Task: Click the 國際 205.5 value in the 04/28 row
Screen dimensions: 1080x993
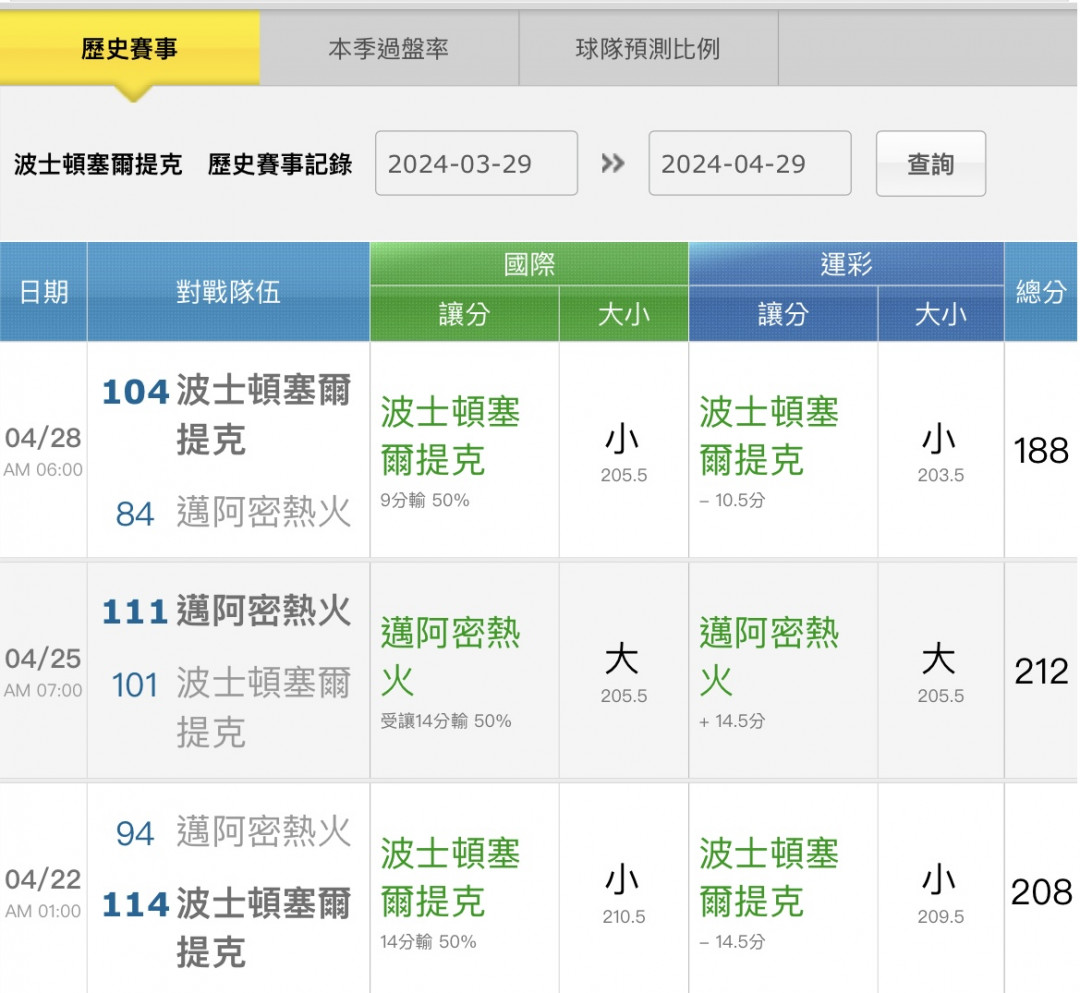Action: click(624, 475)
